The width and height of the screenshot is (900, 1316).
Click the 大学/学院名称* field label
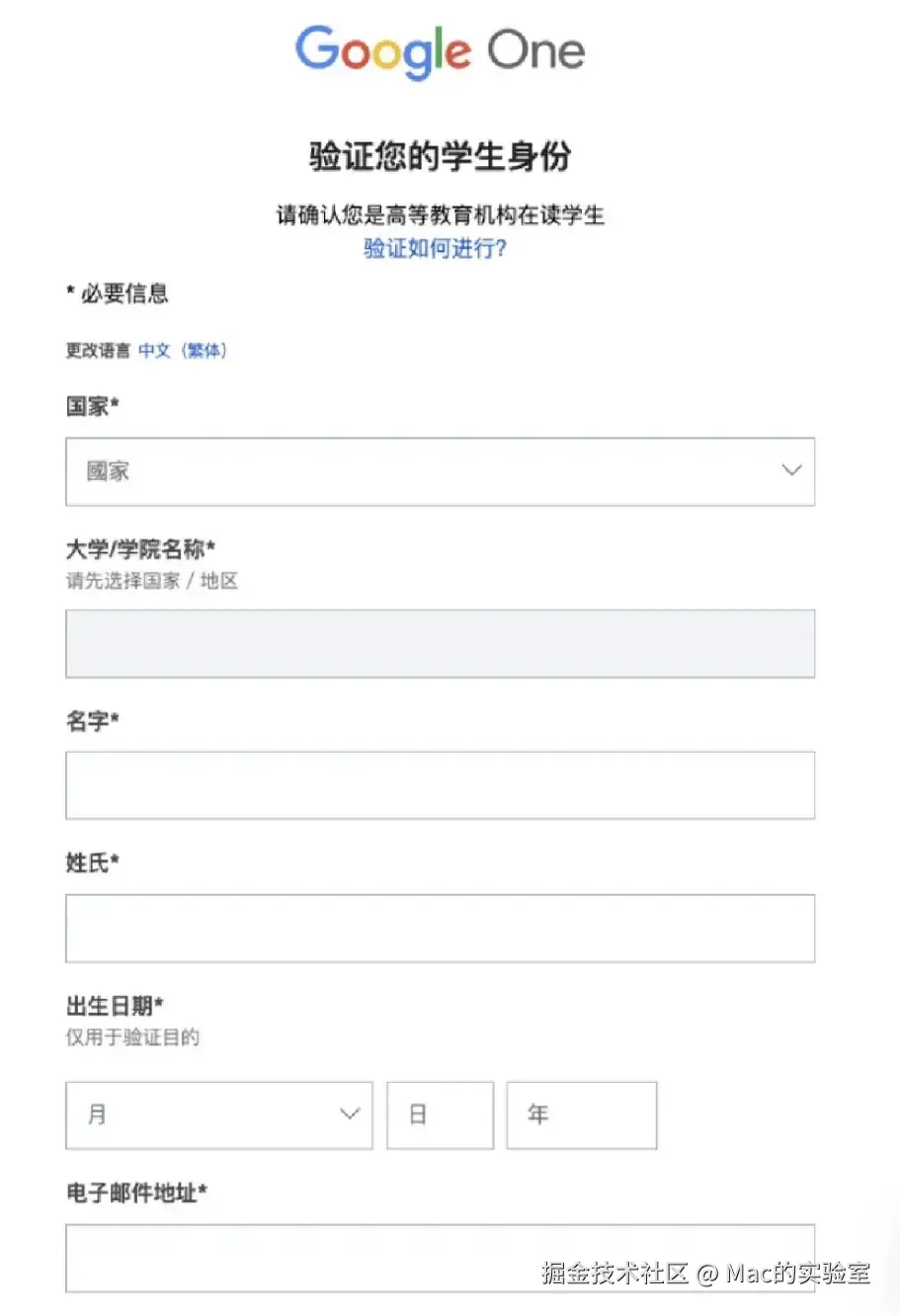[140, 549]
